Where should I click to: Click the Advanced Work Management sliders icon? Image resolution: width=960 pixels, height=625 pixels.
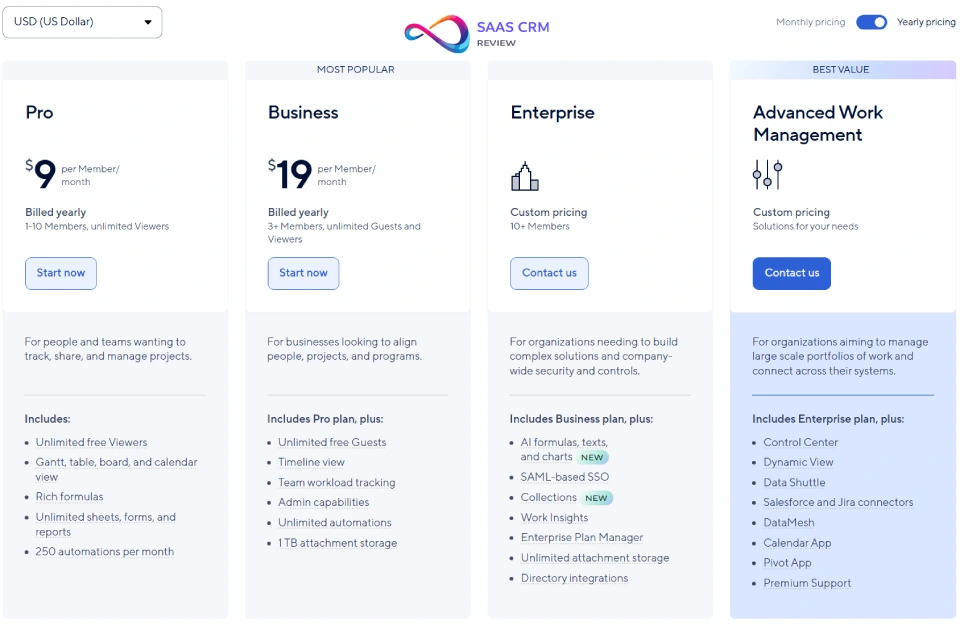pyautogui.click(x=767, y=175)
